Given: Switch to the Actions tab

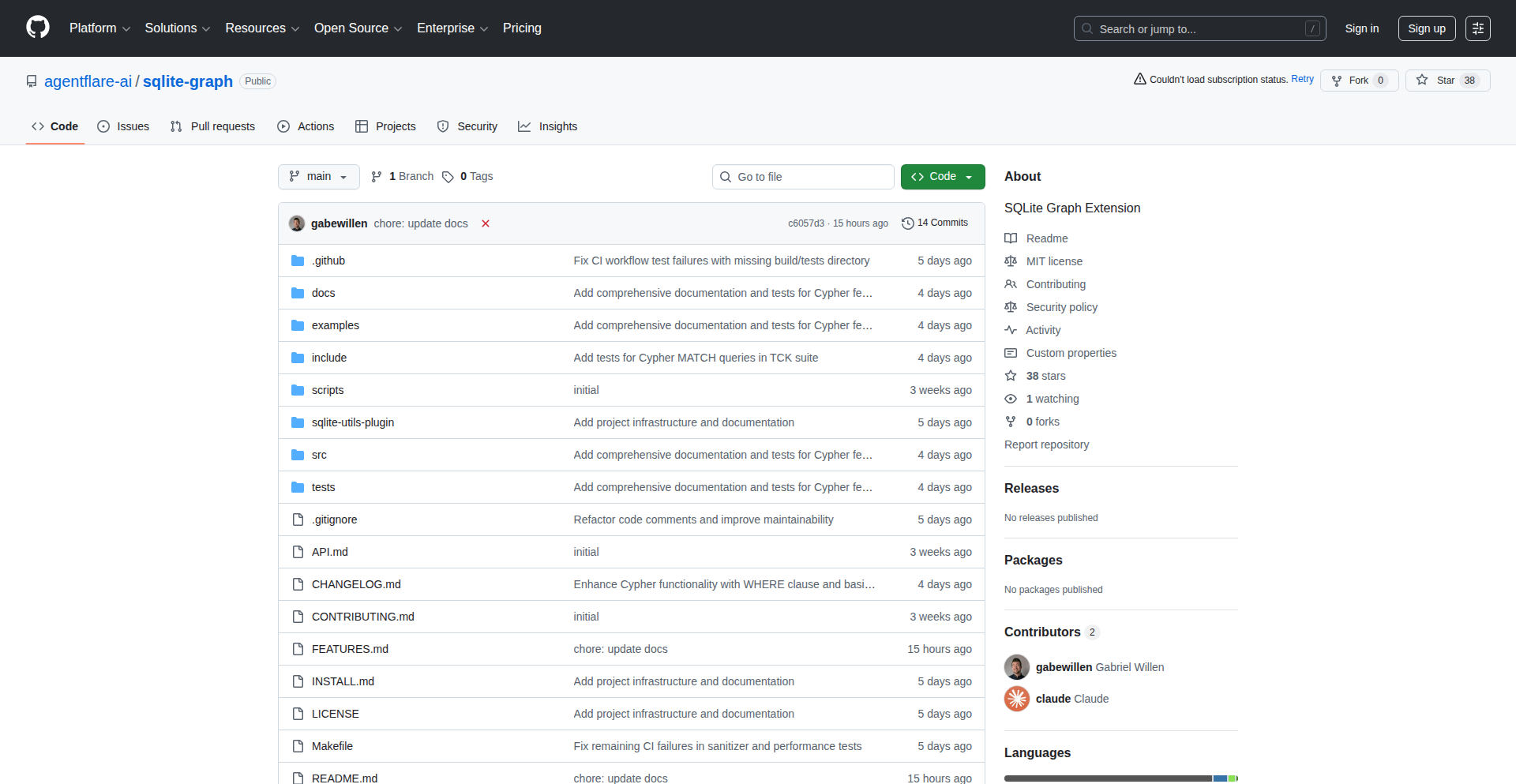Looking at the screenshot, I should (x=306, y=126).
